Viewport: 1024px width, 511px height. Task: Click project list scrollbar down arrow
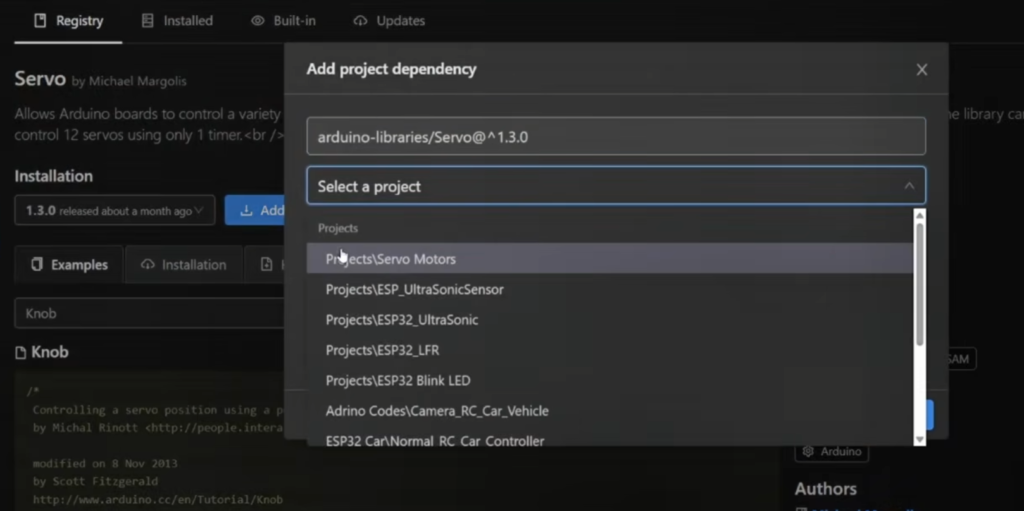pos(920,440)
